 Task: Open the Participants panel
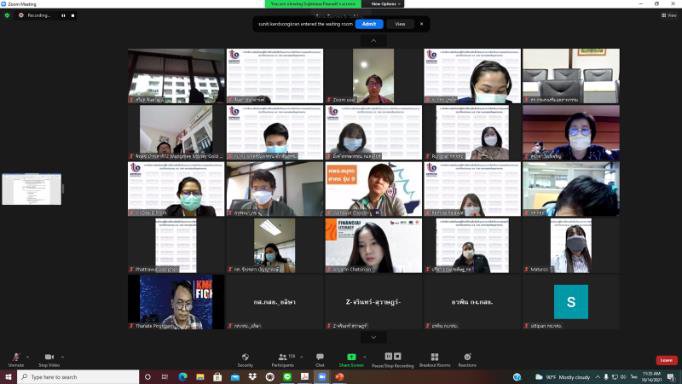click(x=284, y=359)
